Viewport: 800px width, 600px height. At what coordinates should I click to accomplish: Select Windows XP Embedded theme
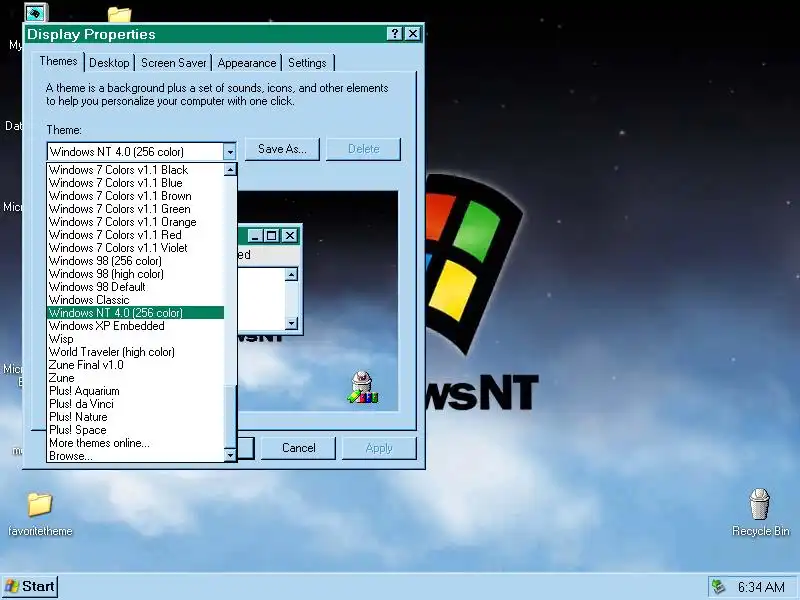(135, 326)
